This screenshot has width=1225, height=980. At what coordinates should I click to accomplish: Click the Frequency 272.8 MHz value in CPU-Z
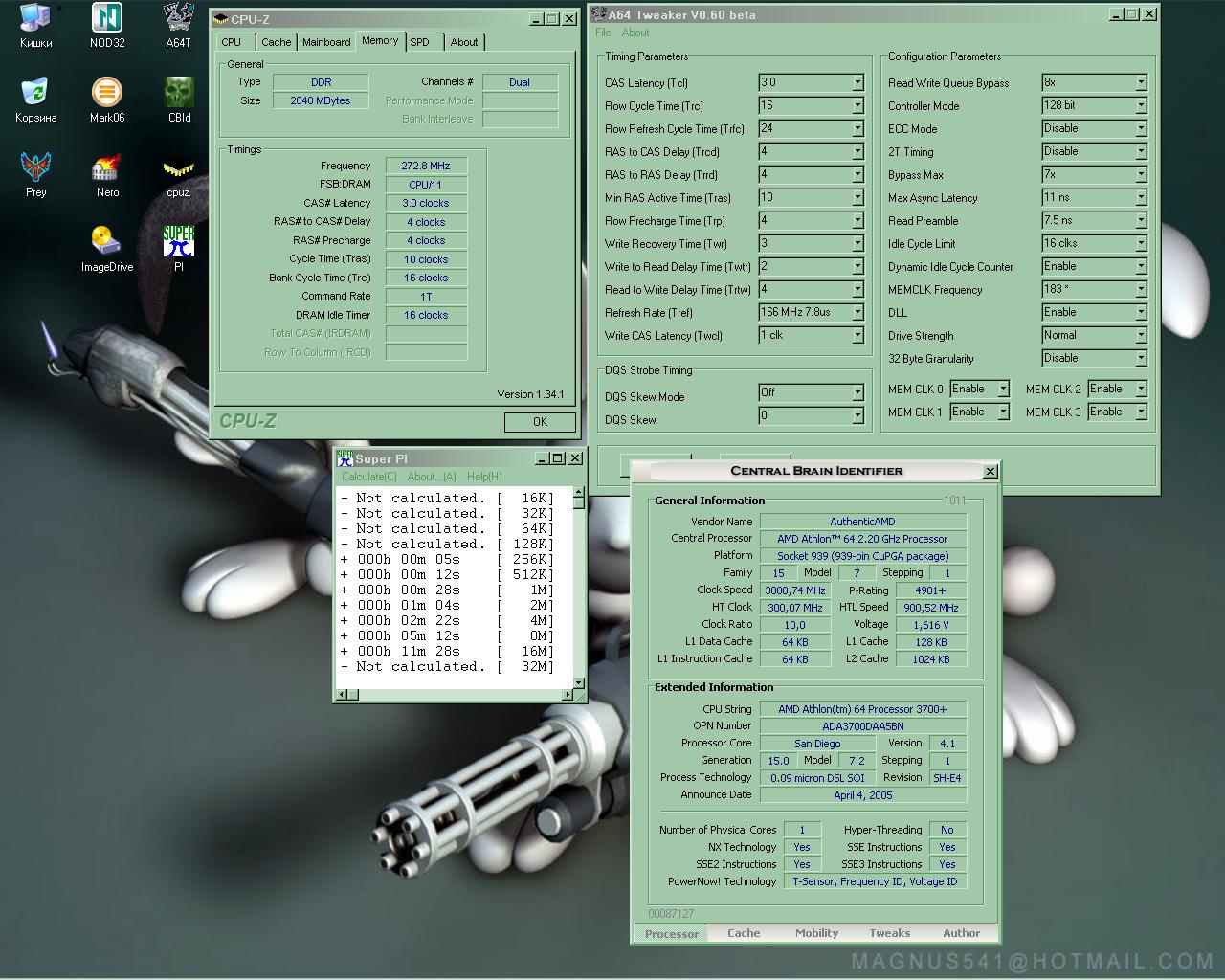pos(426,166)
